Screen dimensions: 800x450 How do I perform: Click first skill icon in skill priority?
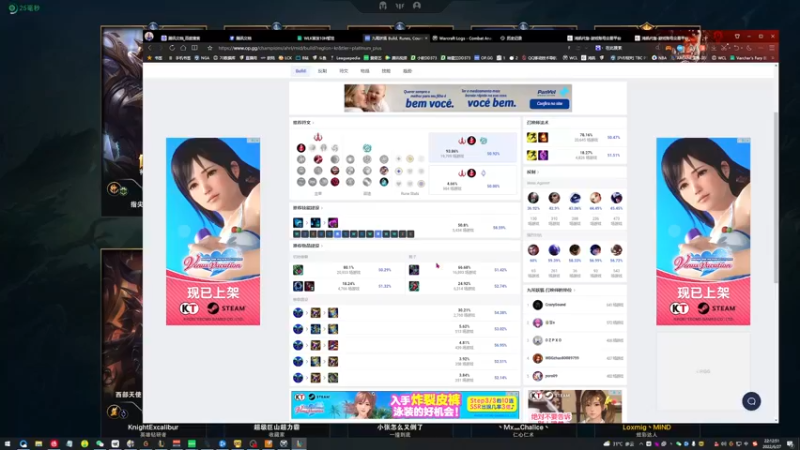click(x=298, y=222)
